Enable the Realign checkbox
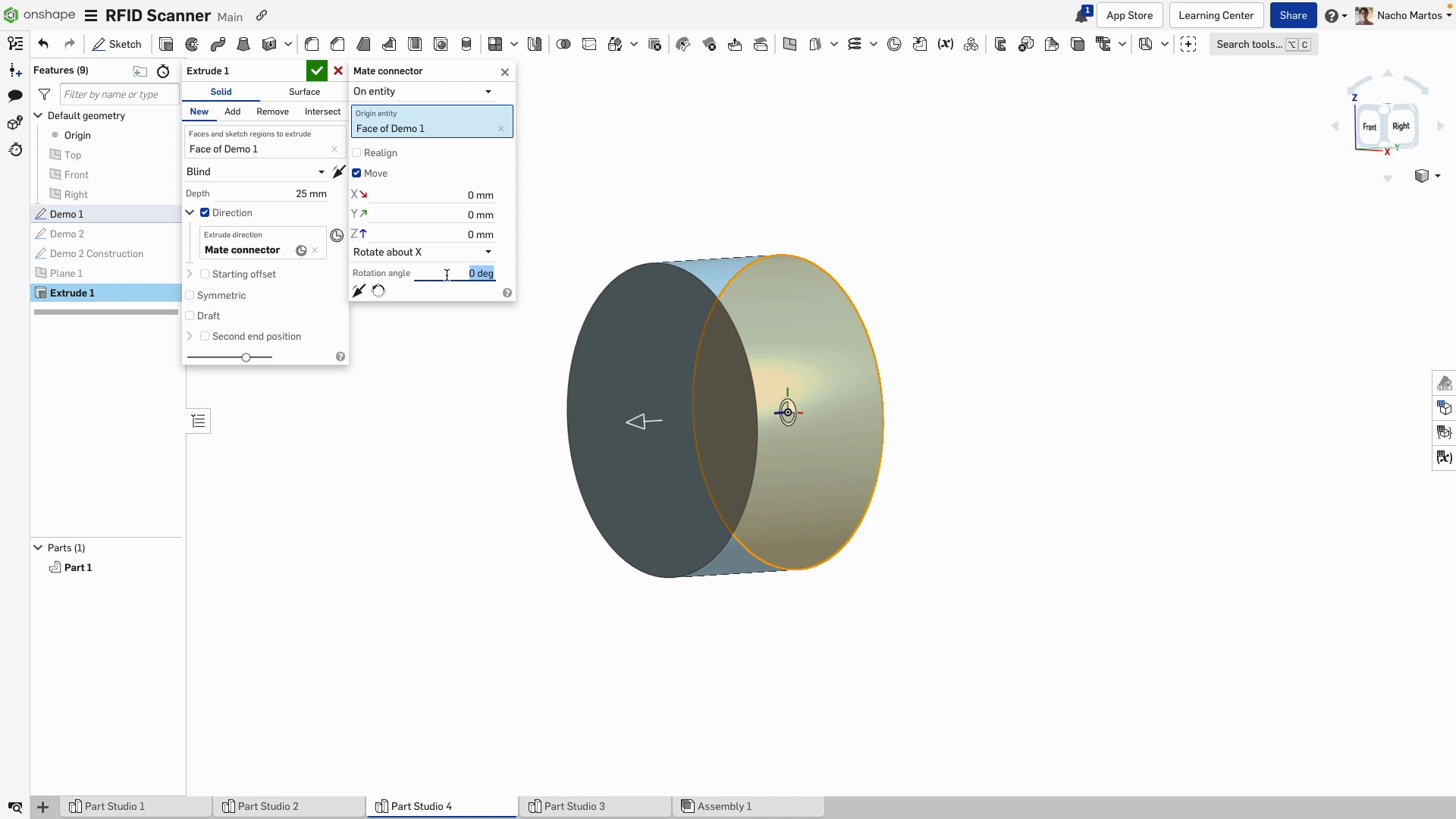1456x819 pixels. coord(356,153)
